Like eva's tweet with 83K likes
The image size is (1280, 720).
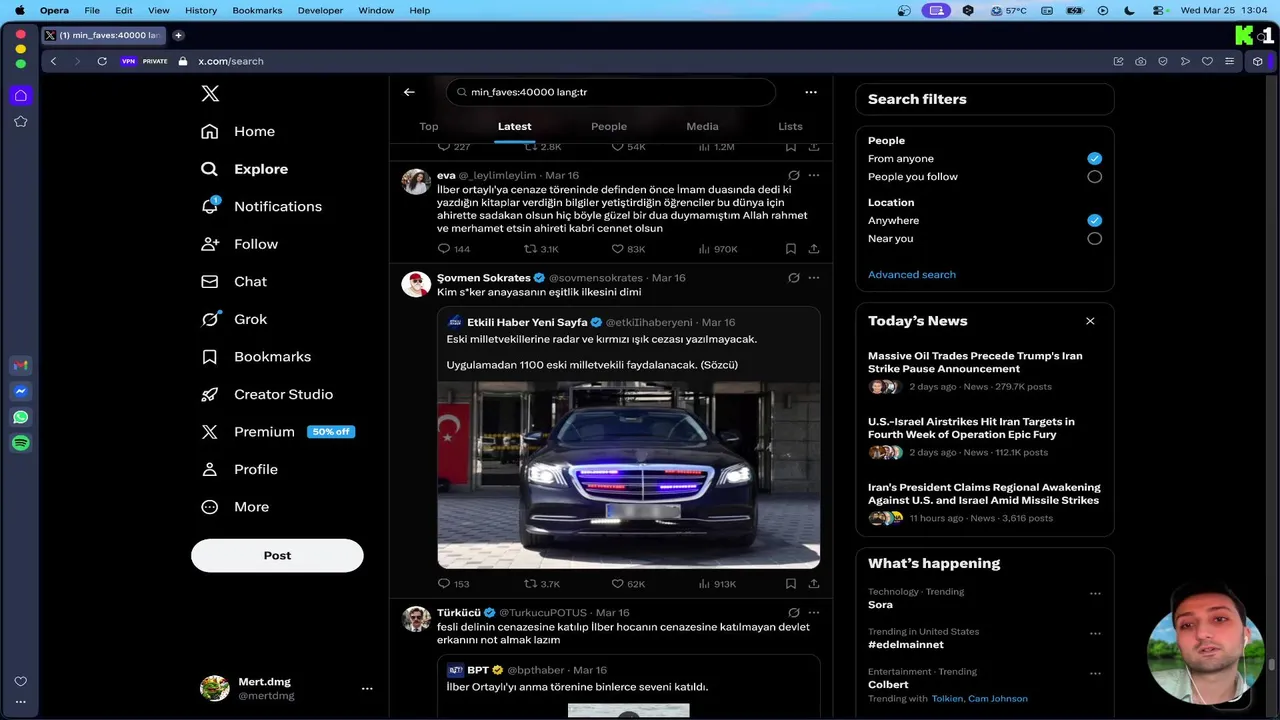pos(628,249)
